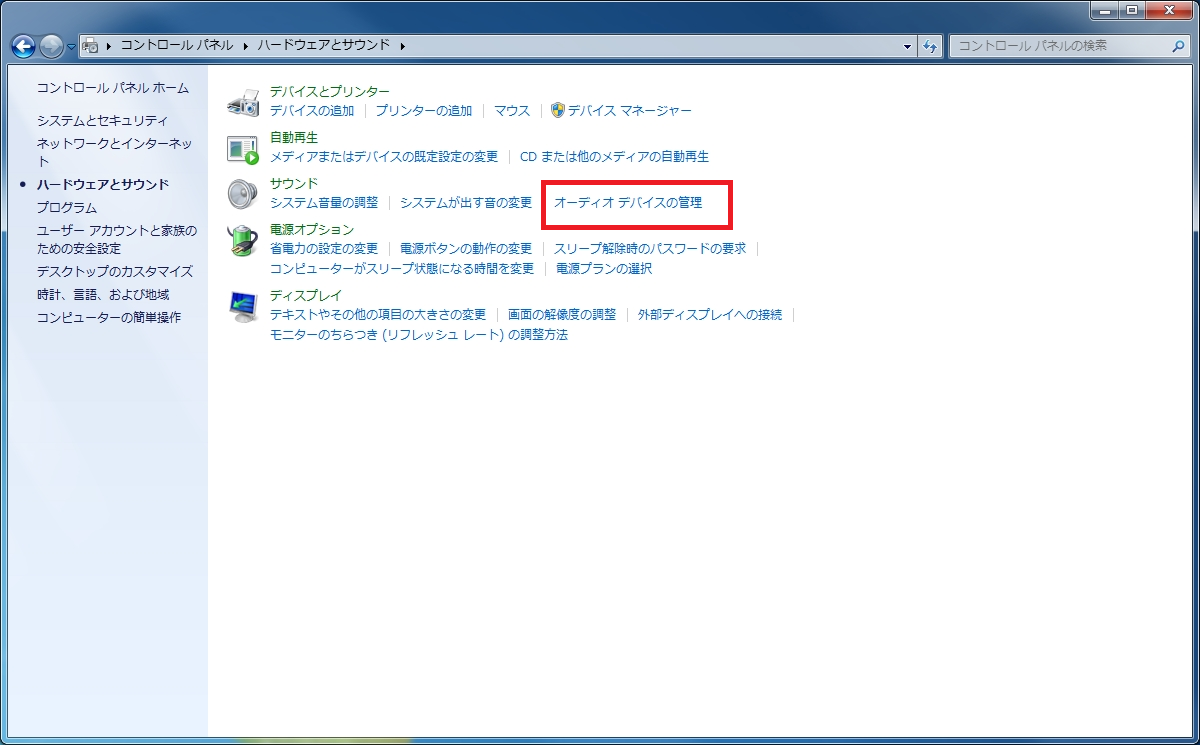1200x745 pixels.
Task: Open the recent pages dropdown arrow
Action: (71, 47)
